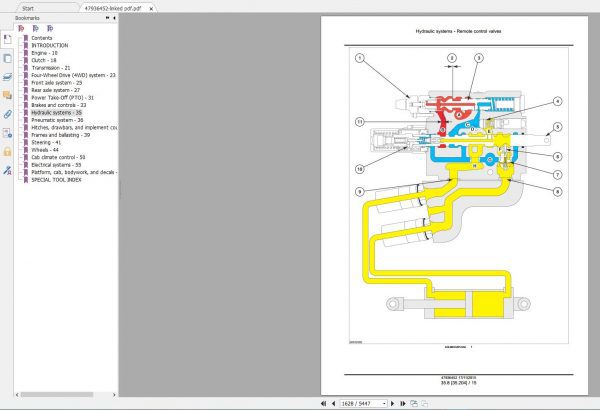Click the previous view navigation icon
600x410 pixels.
click(x=414, y=403)
